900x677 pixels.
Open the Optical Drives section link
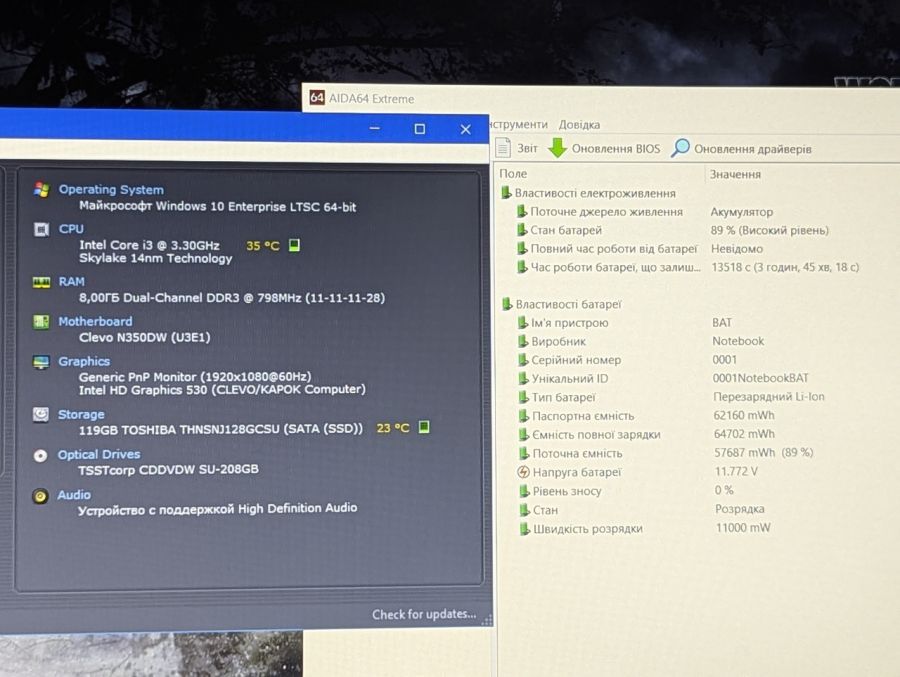tap(98, 454)
